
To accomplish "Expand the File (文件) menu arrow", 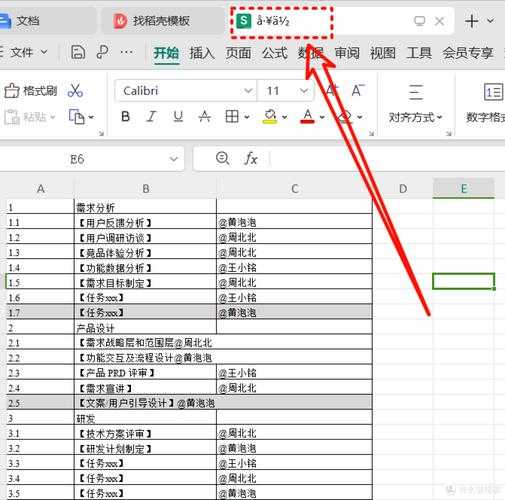I will pyautogui.click(x=44, y=52).
